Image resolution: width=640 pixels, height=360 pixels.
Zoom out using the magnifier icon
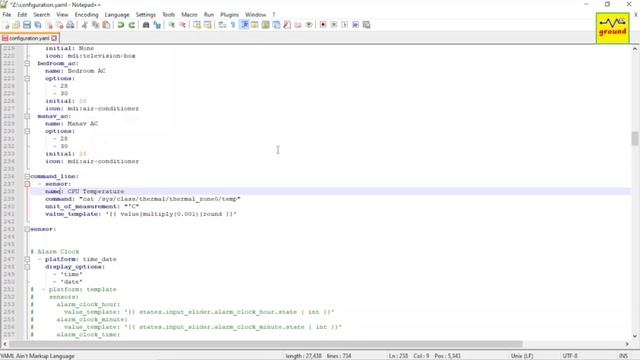click(182, 25)
